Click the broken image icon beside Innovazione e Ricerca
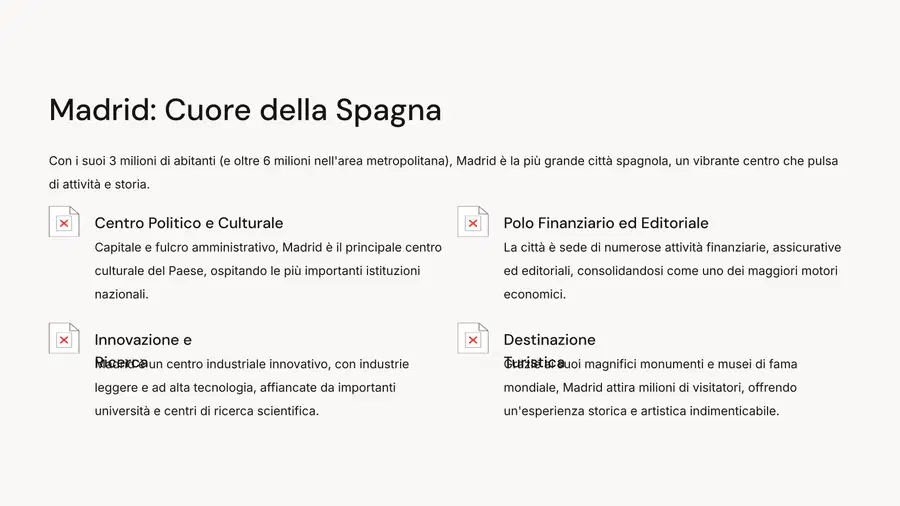This screenshot has height=506, width=900. tap(64, 338)
